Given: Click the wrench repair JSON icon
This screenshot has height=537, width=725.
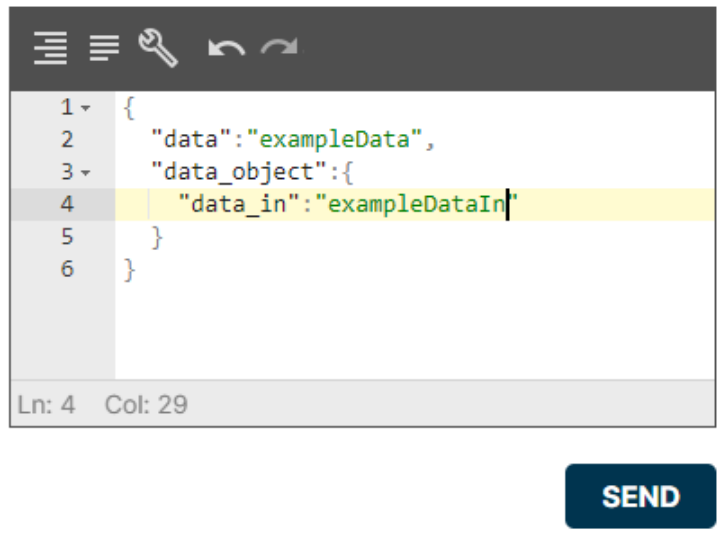Looking at the screenshot, I should pos(157,47).
